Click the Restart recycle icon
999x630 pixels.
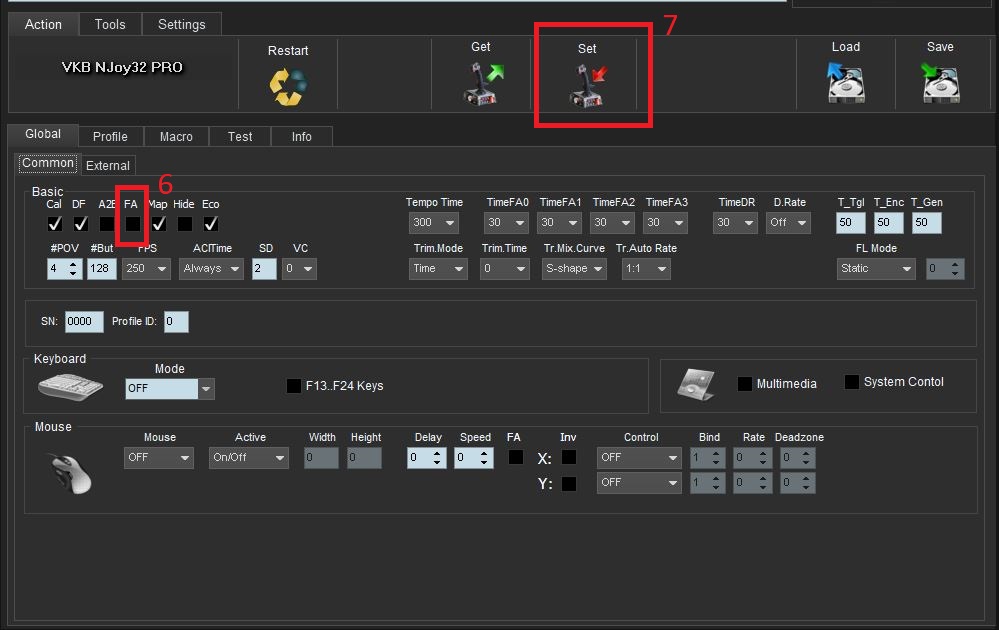[287, 86]
